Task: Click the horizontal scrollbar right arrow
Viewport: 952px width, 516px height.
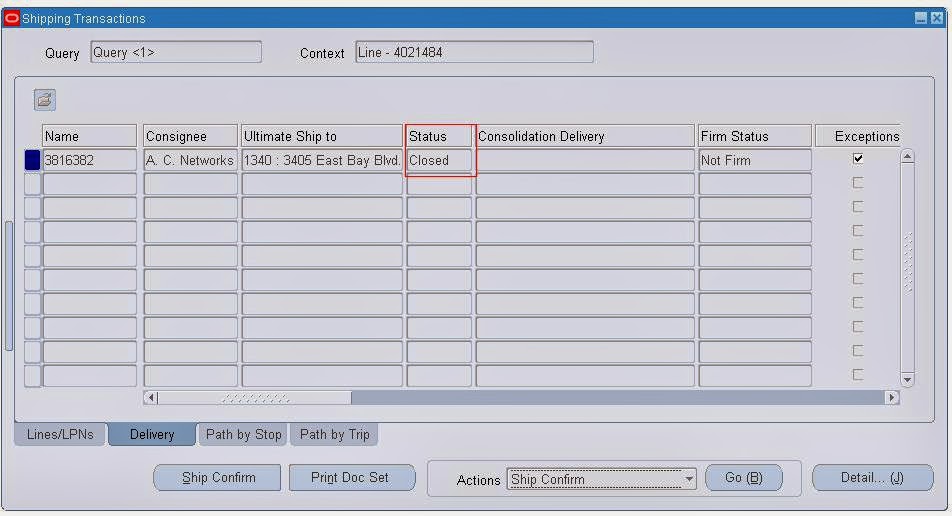Action: coord(892,398)
